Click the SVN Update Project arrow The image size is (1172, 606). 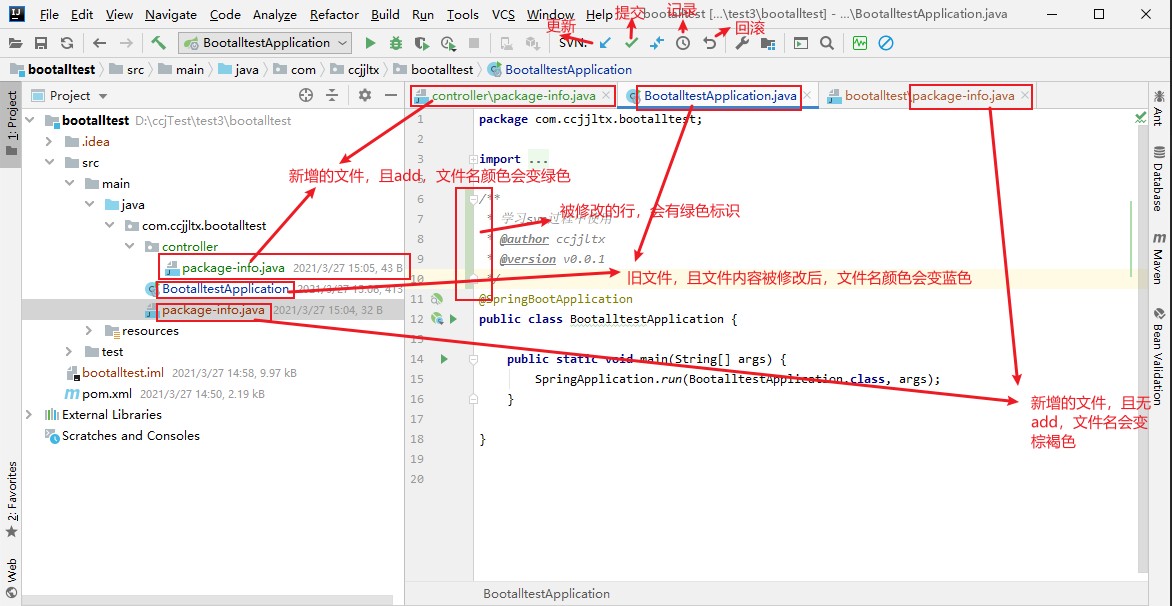click(605, 43)
